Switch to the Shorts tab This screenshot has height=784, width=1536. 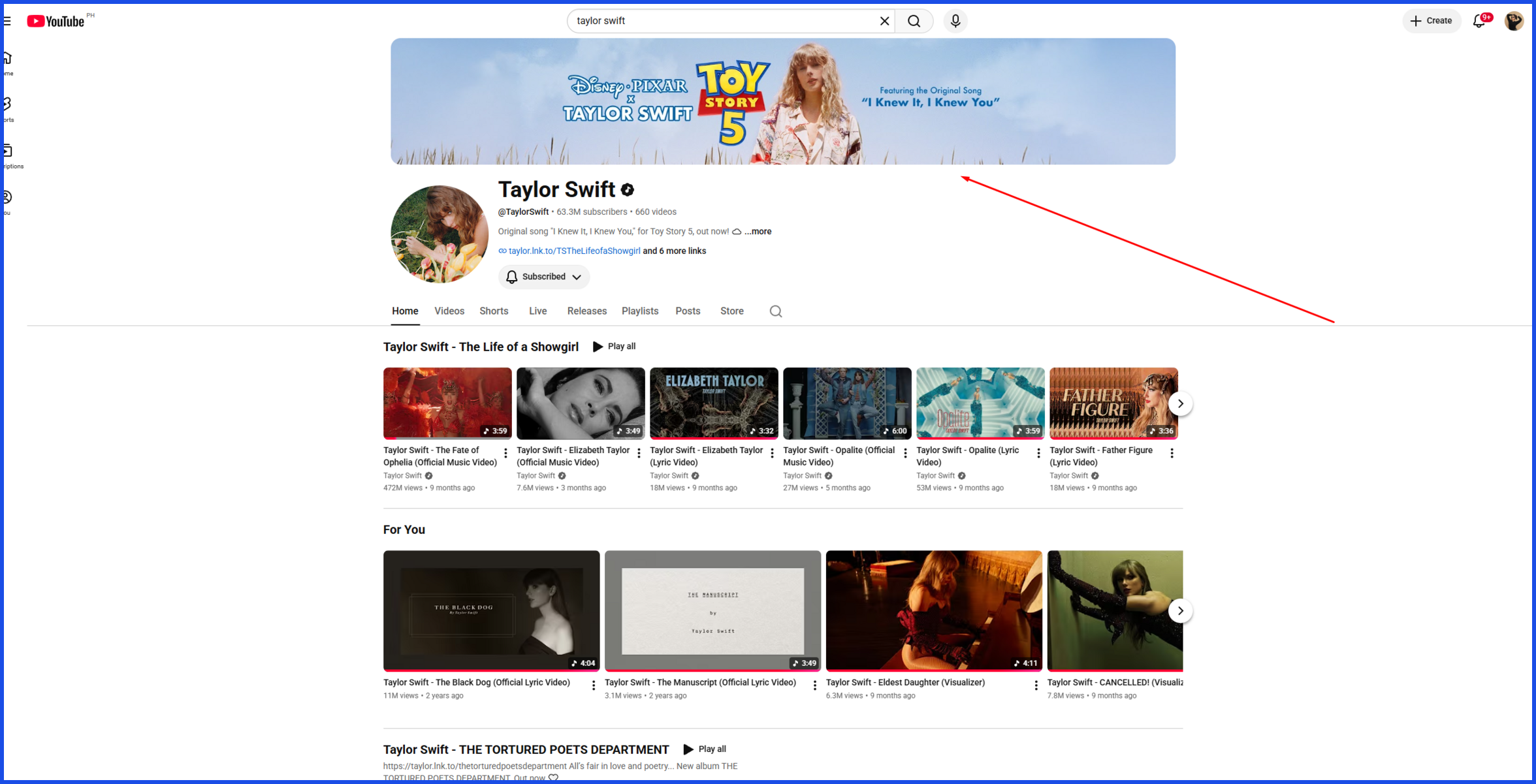tap(494, 311)
